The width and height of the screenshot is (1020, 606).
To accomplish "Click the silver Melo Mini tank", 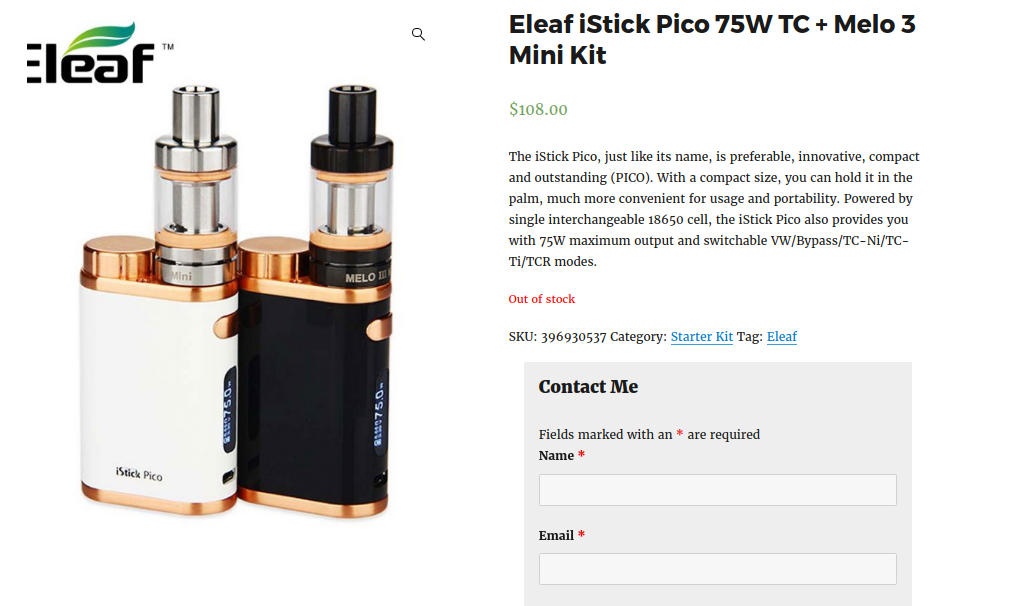I will click(196, 185).
